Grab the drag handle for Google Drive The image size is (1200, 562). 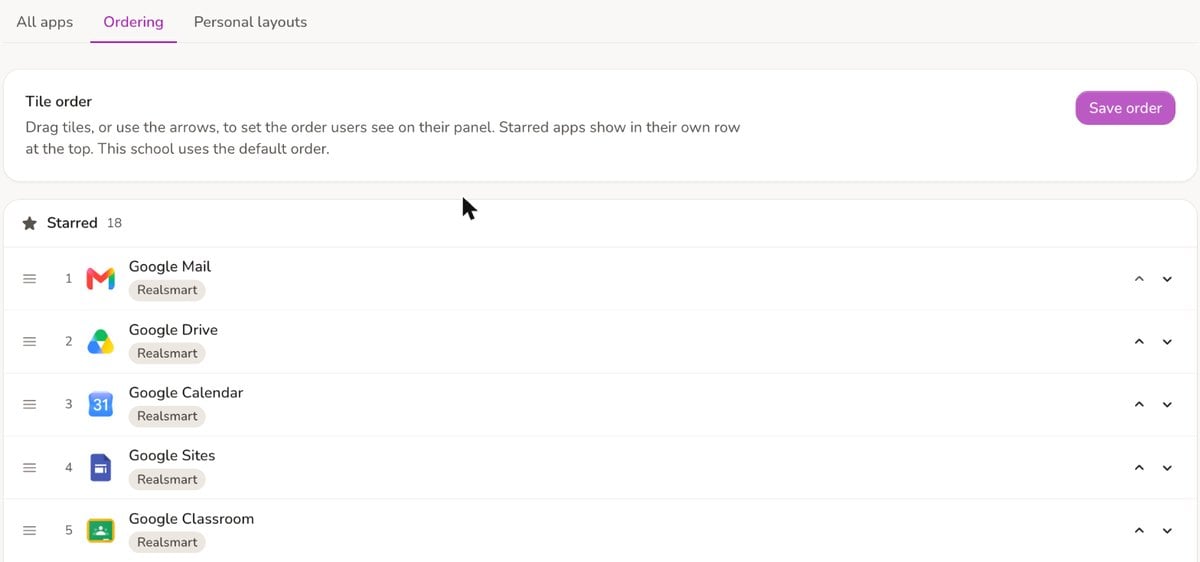30,342
